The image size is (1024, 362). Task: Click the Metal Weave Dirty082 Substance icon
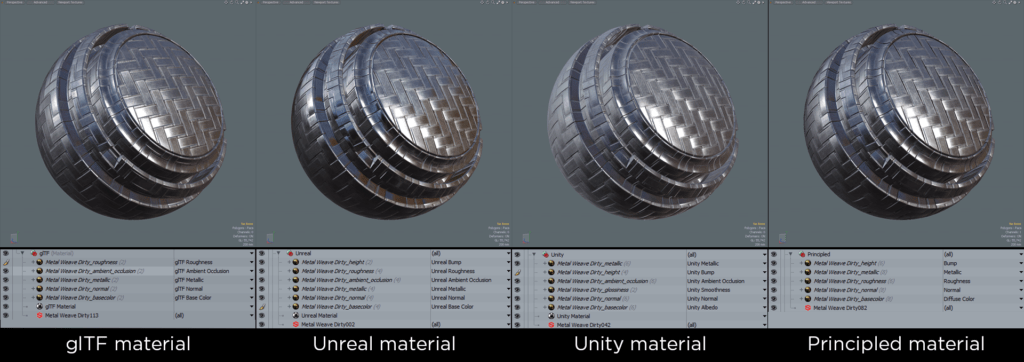(807, 308)
